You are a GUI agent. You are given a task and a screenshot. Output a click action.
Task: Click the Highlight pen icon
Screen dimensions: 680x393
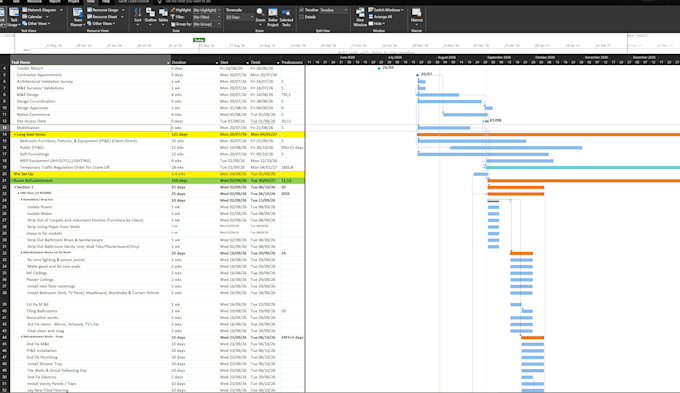tap(173, 10)
